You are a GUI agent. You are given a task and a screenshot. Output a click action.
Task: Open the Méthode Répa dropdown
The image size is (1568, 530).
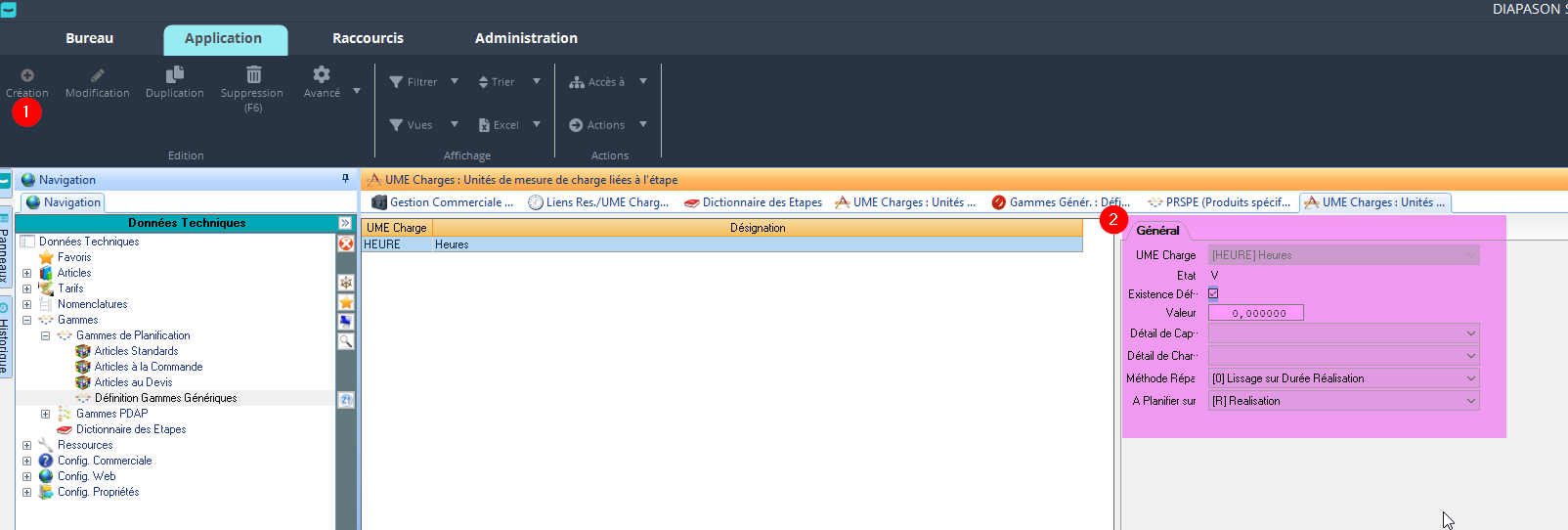click(1470, 378)
